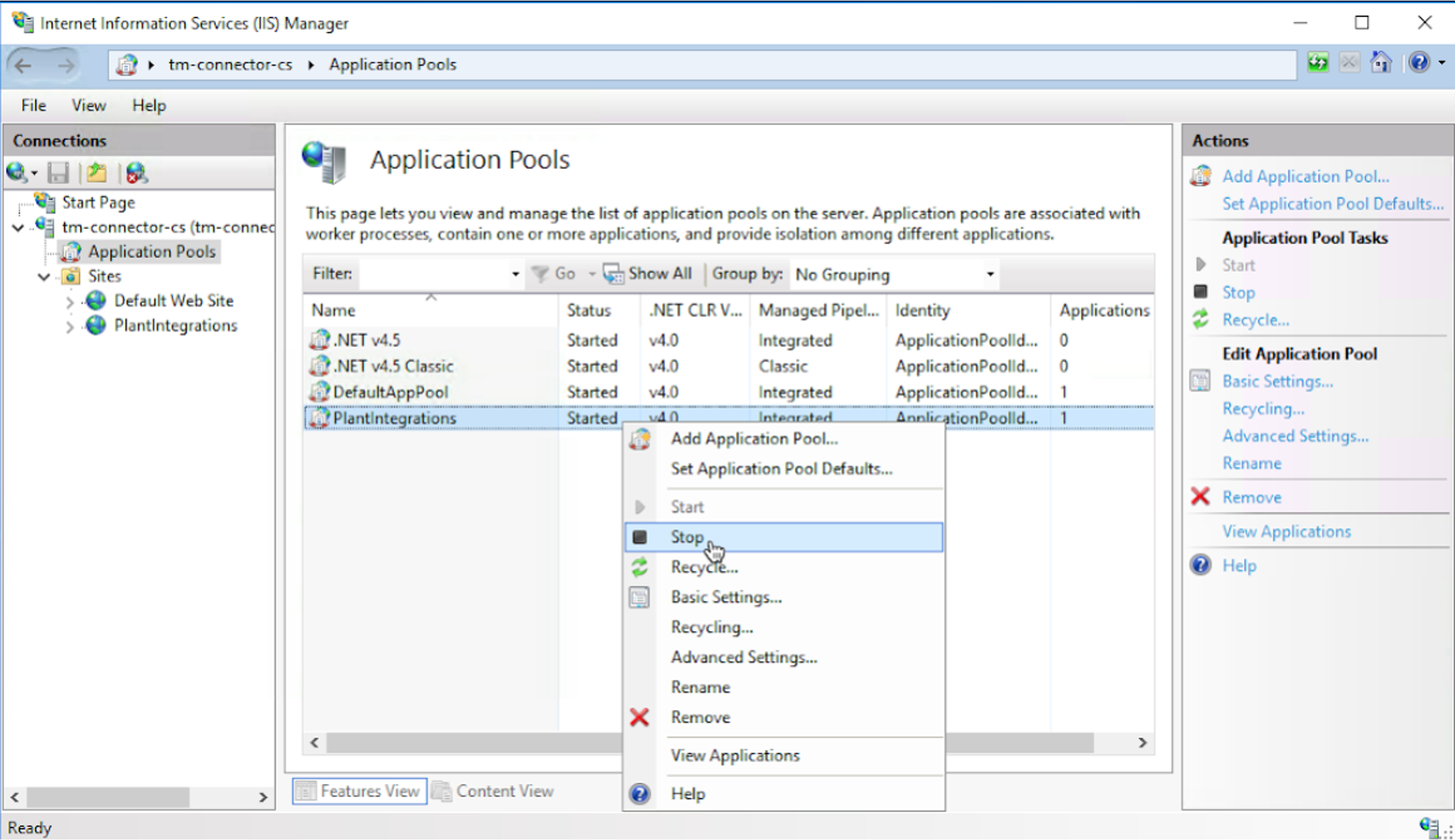Image resolution: width=1455 pixels, height=840 pixels.
Task: Click red X Remove icon in Actions
Action: coord(1200,496)
